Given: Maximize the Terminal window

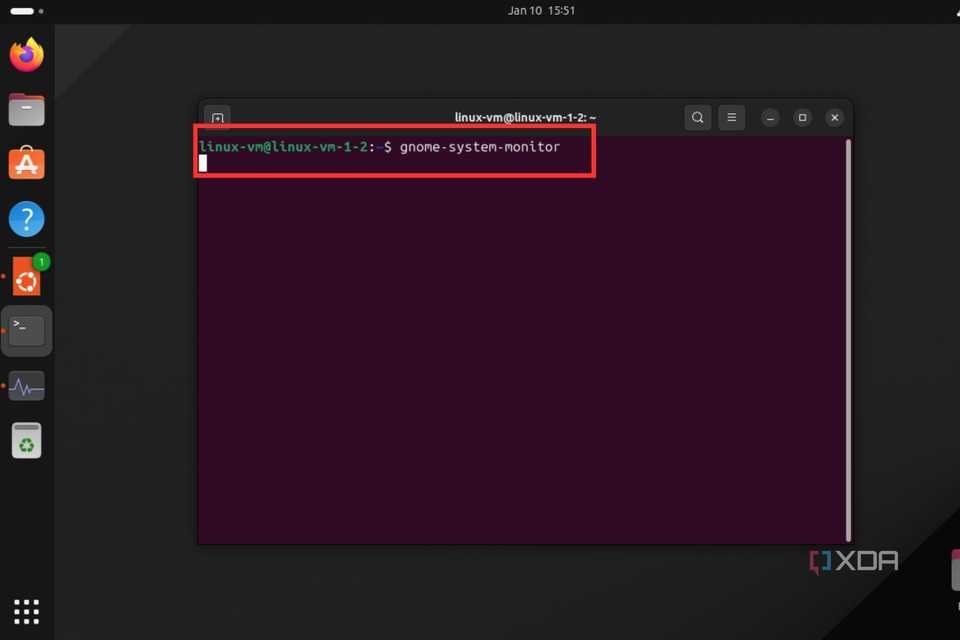Looking at the screenshot, I should [802, 117].
